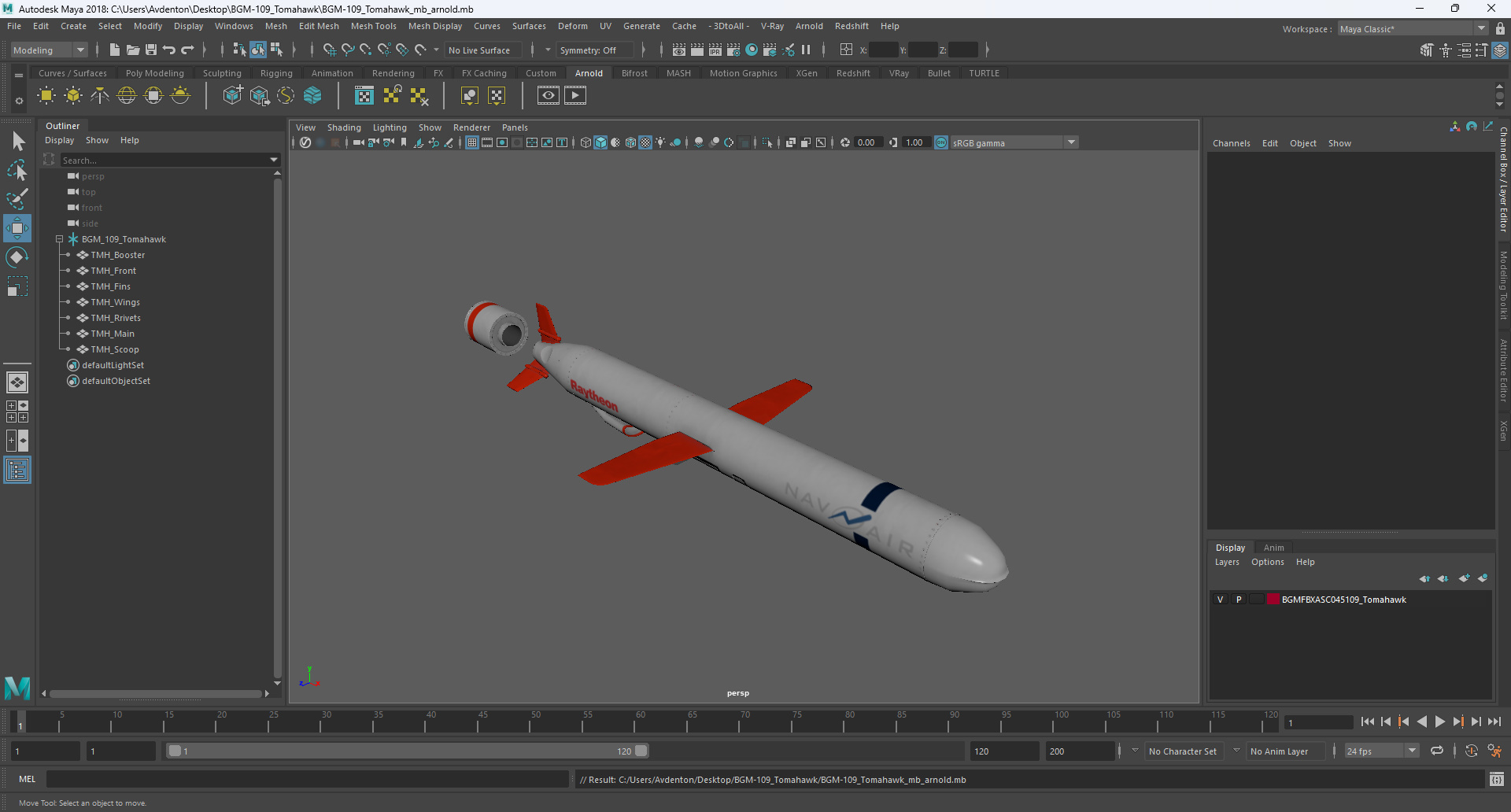Toggle viewport sRGB gamma color management
The image size is (1511, 812).
[941, 142]
